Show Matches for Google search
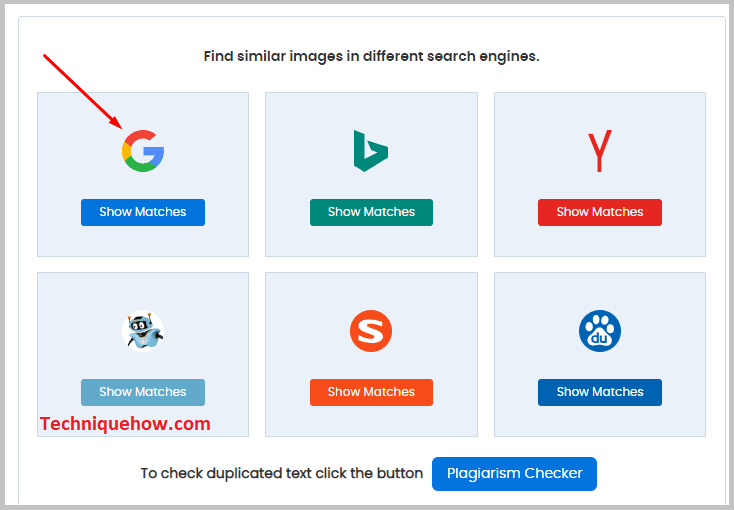Viewport: 734px width, 510px height. 143,212
